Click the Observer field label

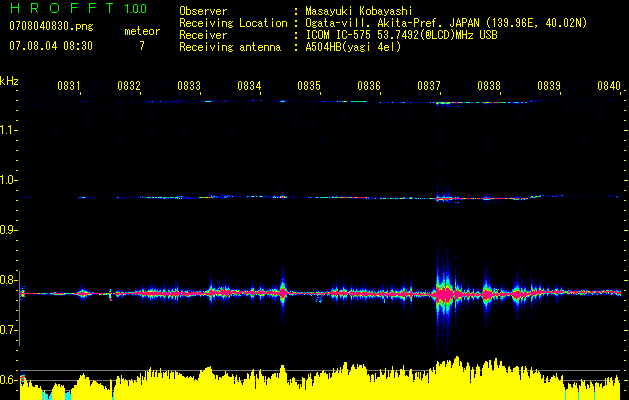(x=203, y=11)
